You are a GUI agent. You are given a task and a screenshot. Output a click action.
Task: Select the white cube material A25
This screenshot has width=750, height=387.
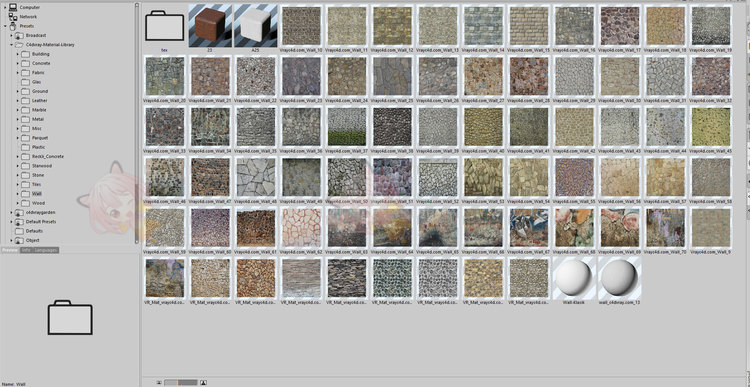click(255, 25)
